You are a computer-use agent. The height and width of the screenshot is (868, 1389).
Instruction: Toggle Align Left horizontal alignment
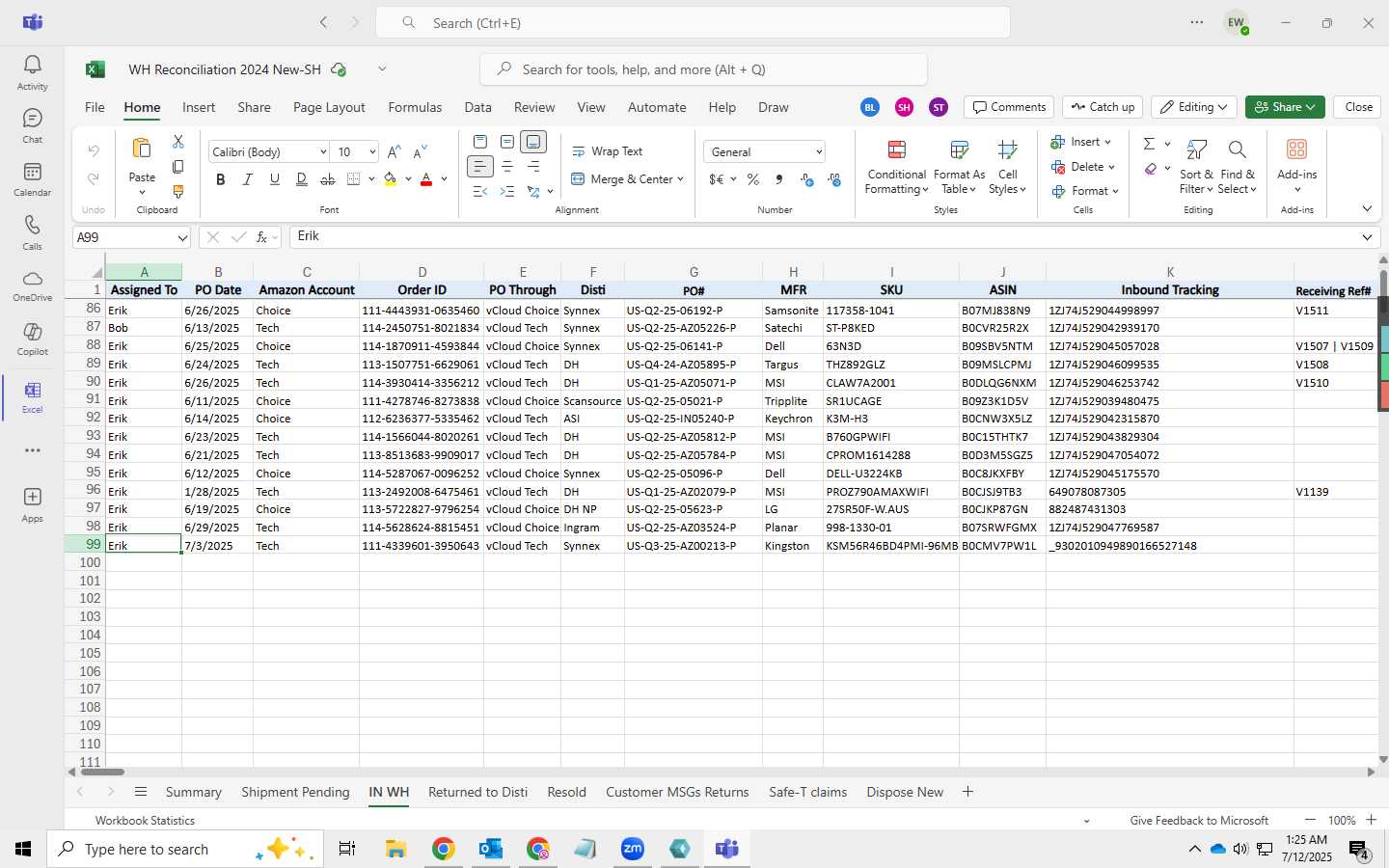[x=480, y=167]
